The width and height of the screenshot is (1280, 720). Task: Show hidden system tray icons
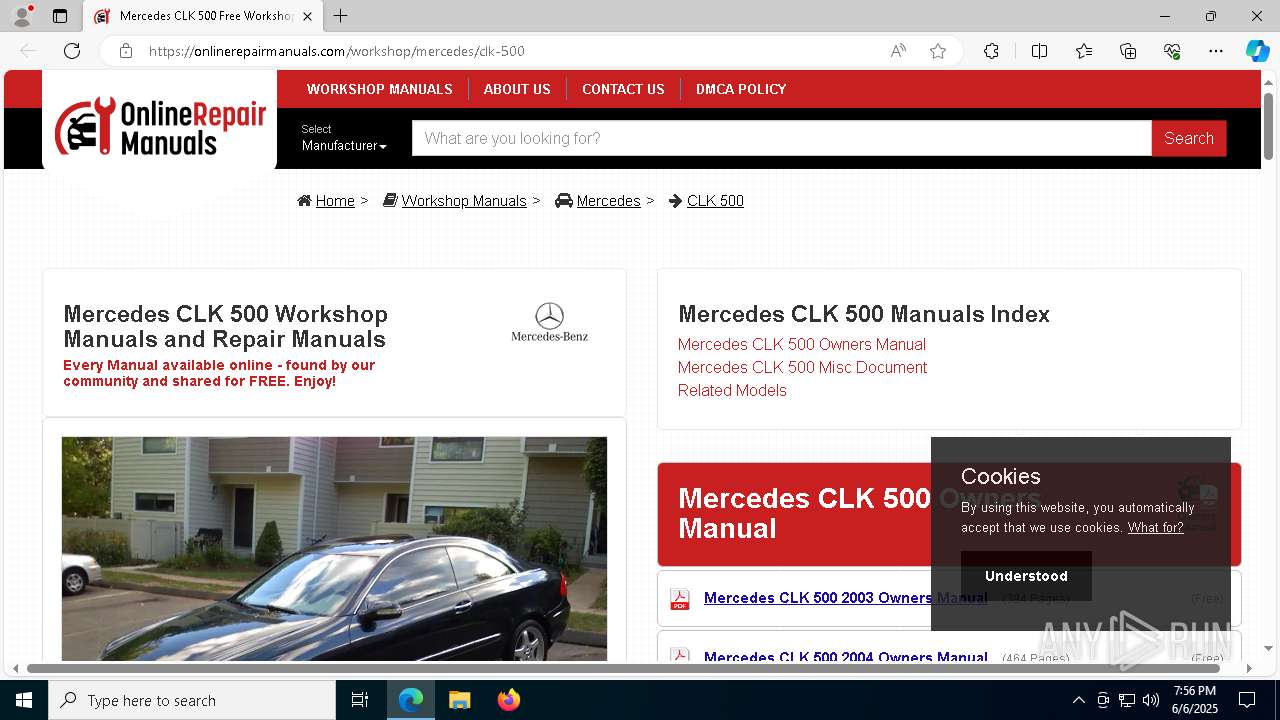click(x=1078, y=700)
